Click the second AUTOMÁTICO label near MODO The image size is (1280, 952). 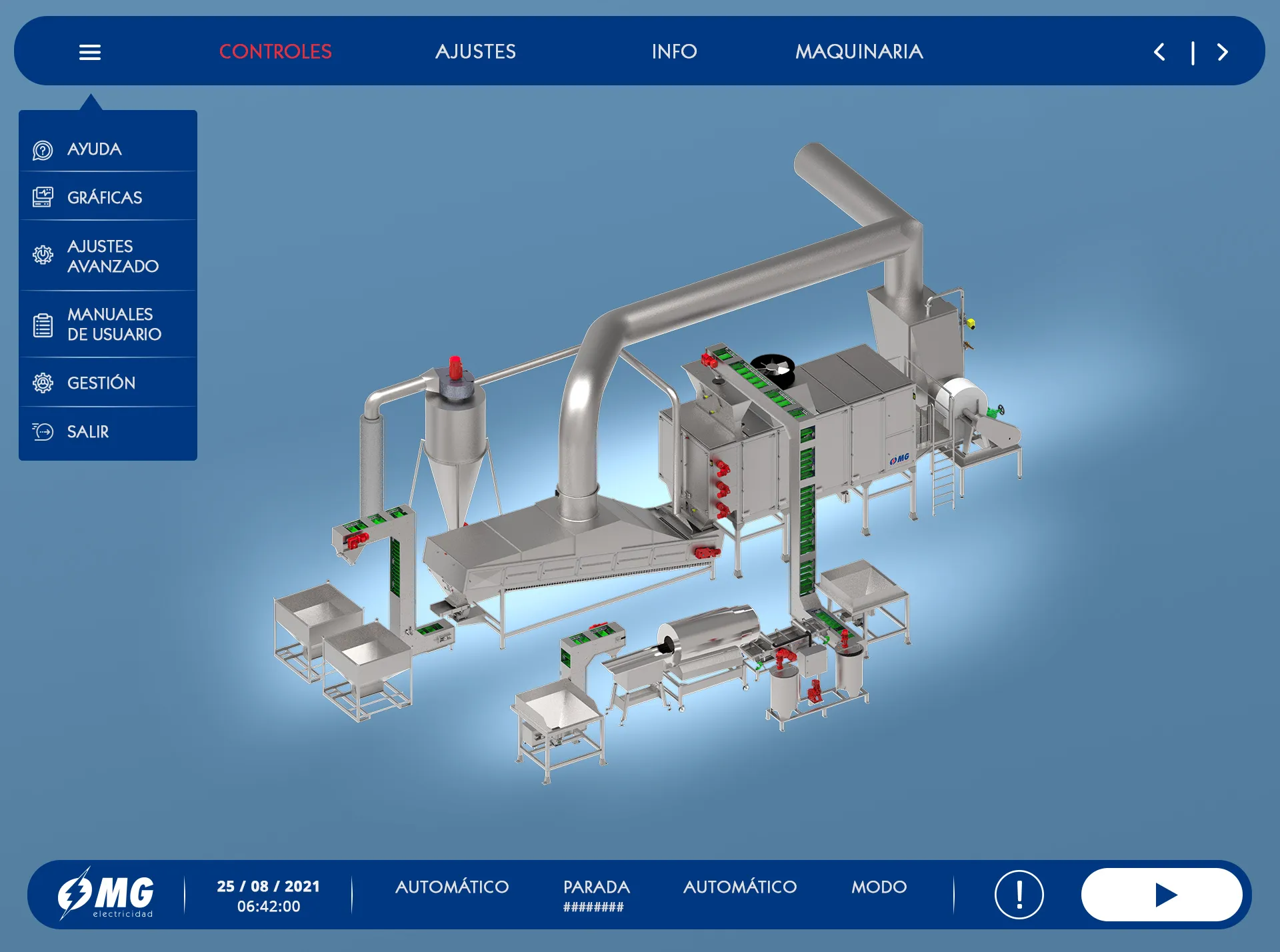pos(740,887)
